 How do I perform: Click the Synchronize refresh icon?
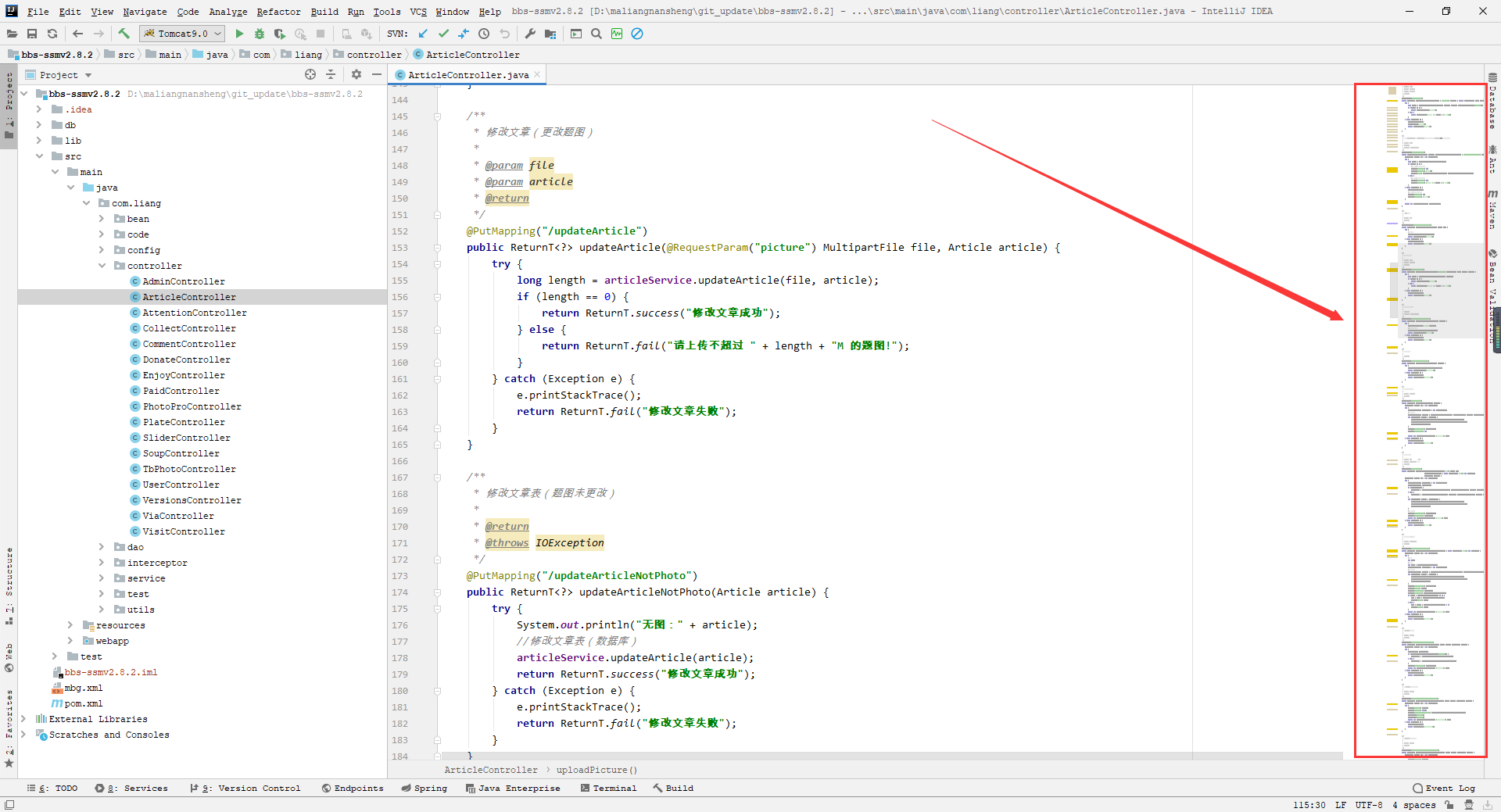[x=52, y=34]
